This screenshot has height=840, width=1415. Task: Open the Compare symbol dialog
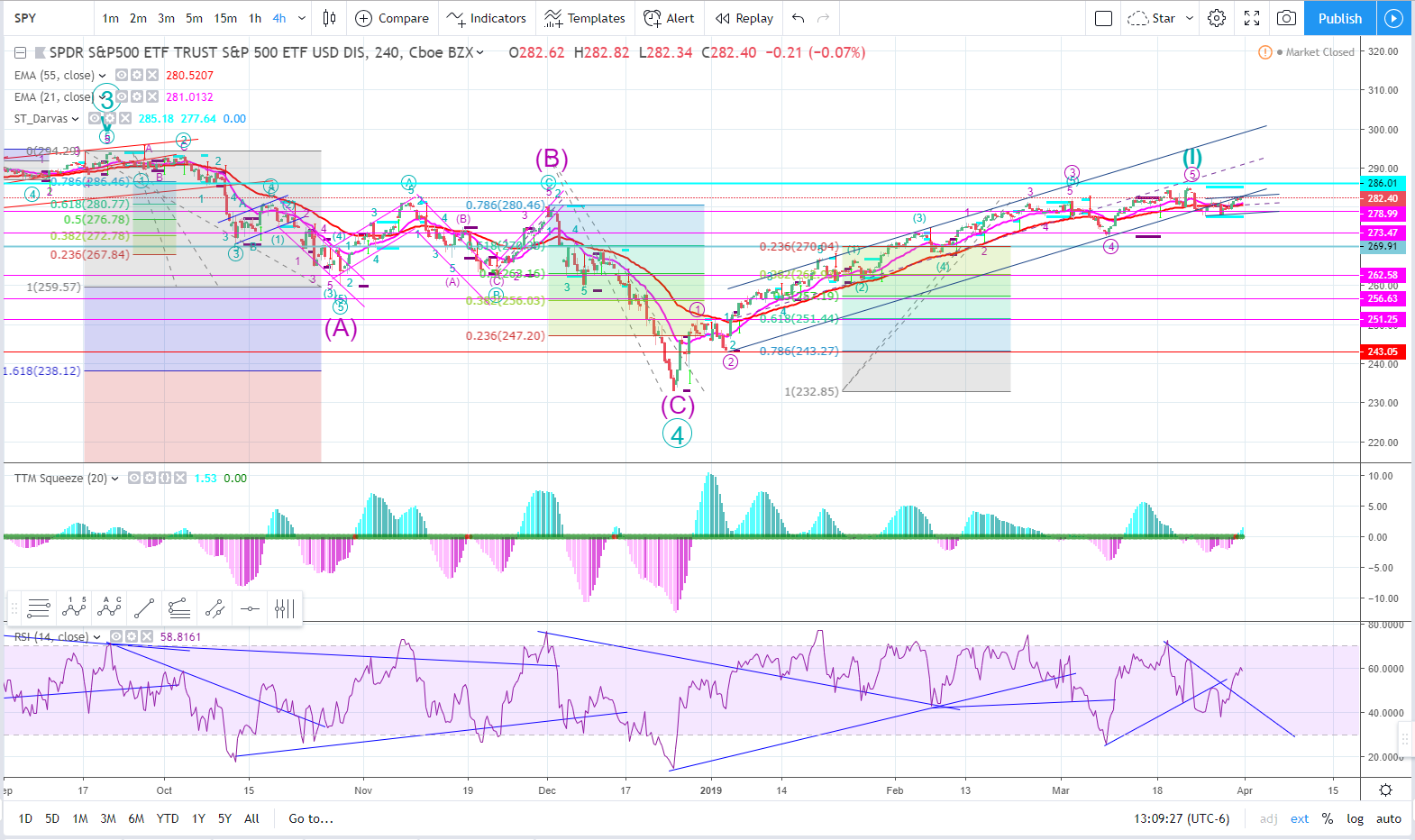click(392, 18)
